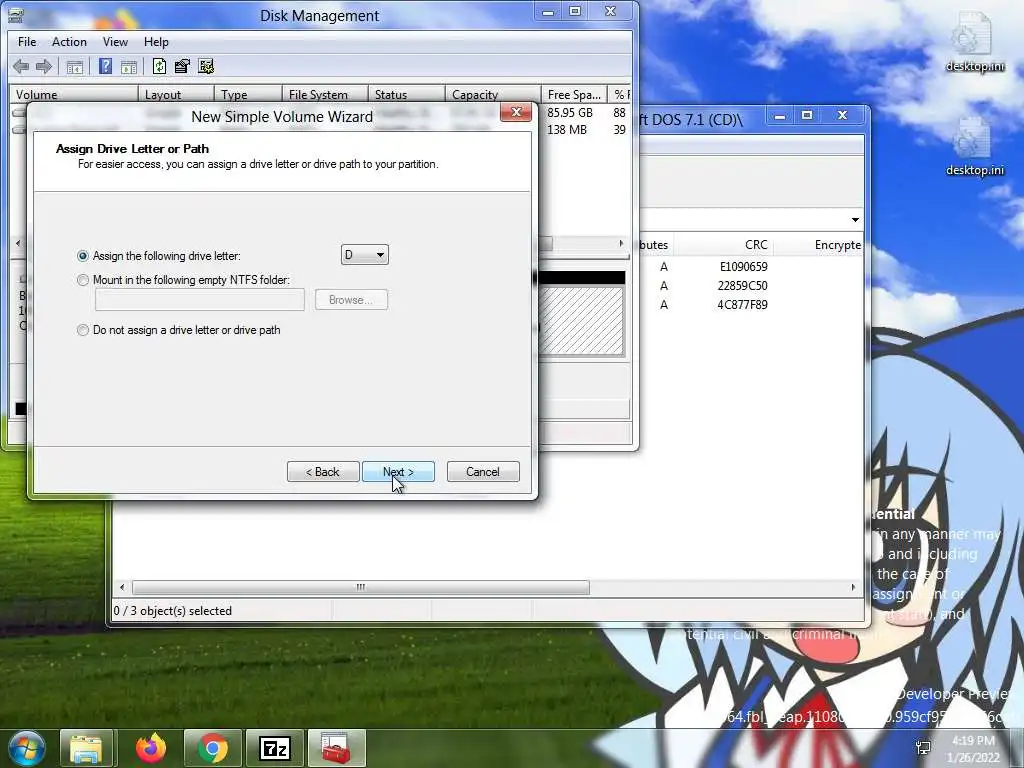Click left scroll arrow of Disk Management volume list
The image size is (1024, 768).
[x=18, y=243]
